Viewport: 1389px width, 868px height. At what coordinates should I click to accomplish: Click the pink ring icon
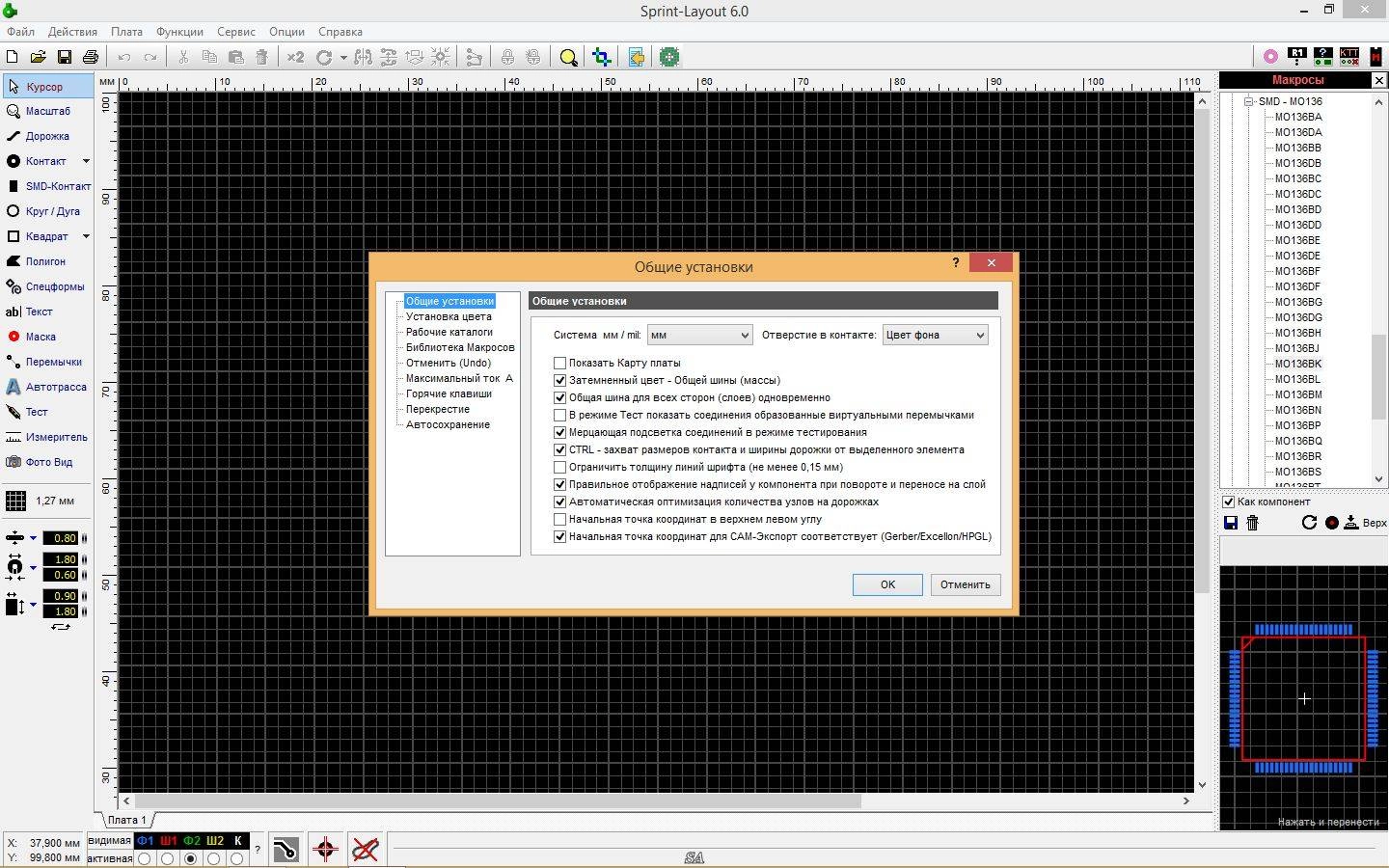pos(1270,57)
